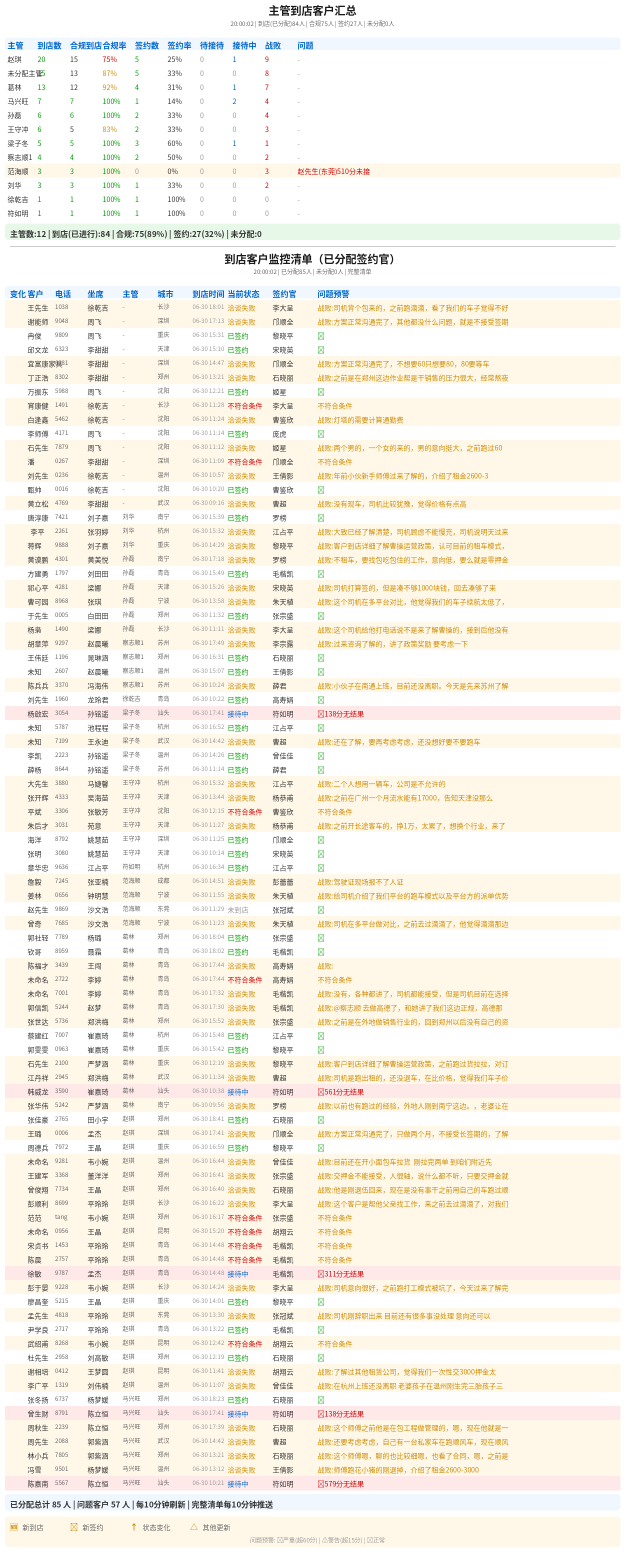The height and width of the screenshot is (1568, 625).
Task: Click the status icon in 蔡建红's 问题预警 cell
Action: (320, 1036)
